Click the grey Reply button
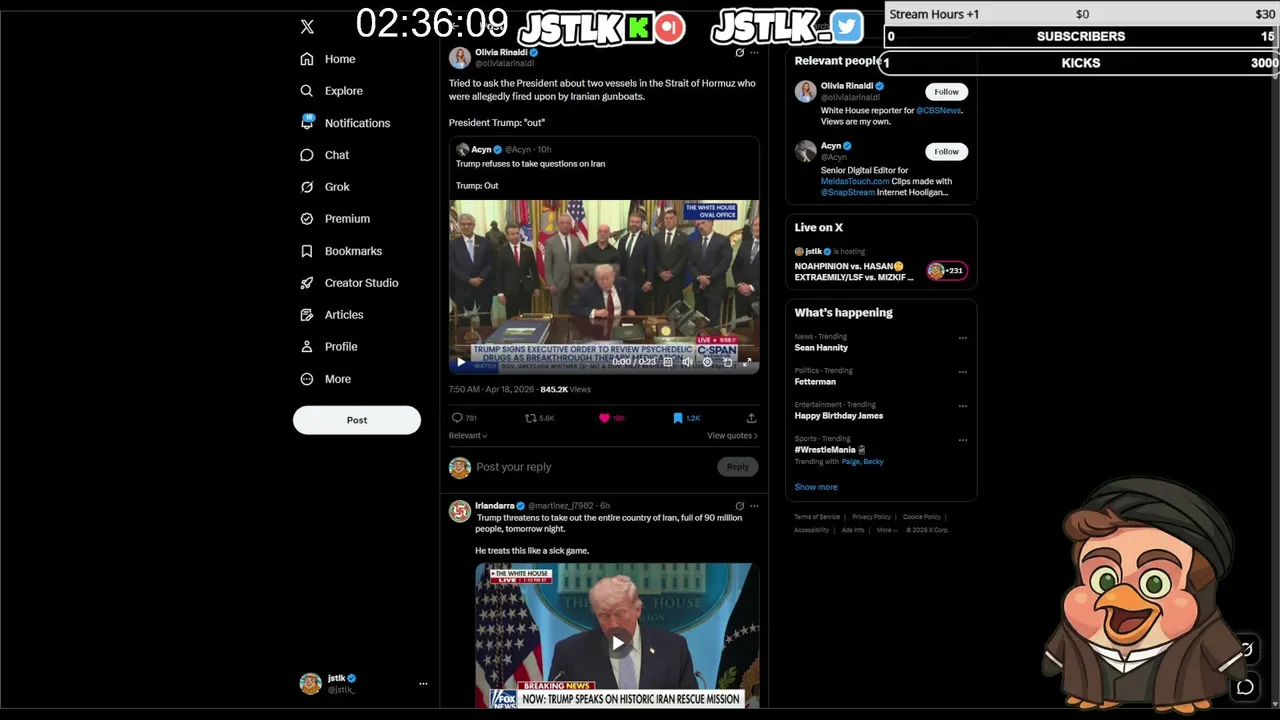This screenshot has width=1280, height=720. [737, 467]
